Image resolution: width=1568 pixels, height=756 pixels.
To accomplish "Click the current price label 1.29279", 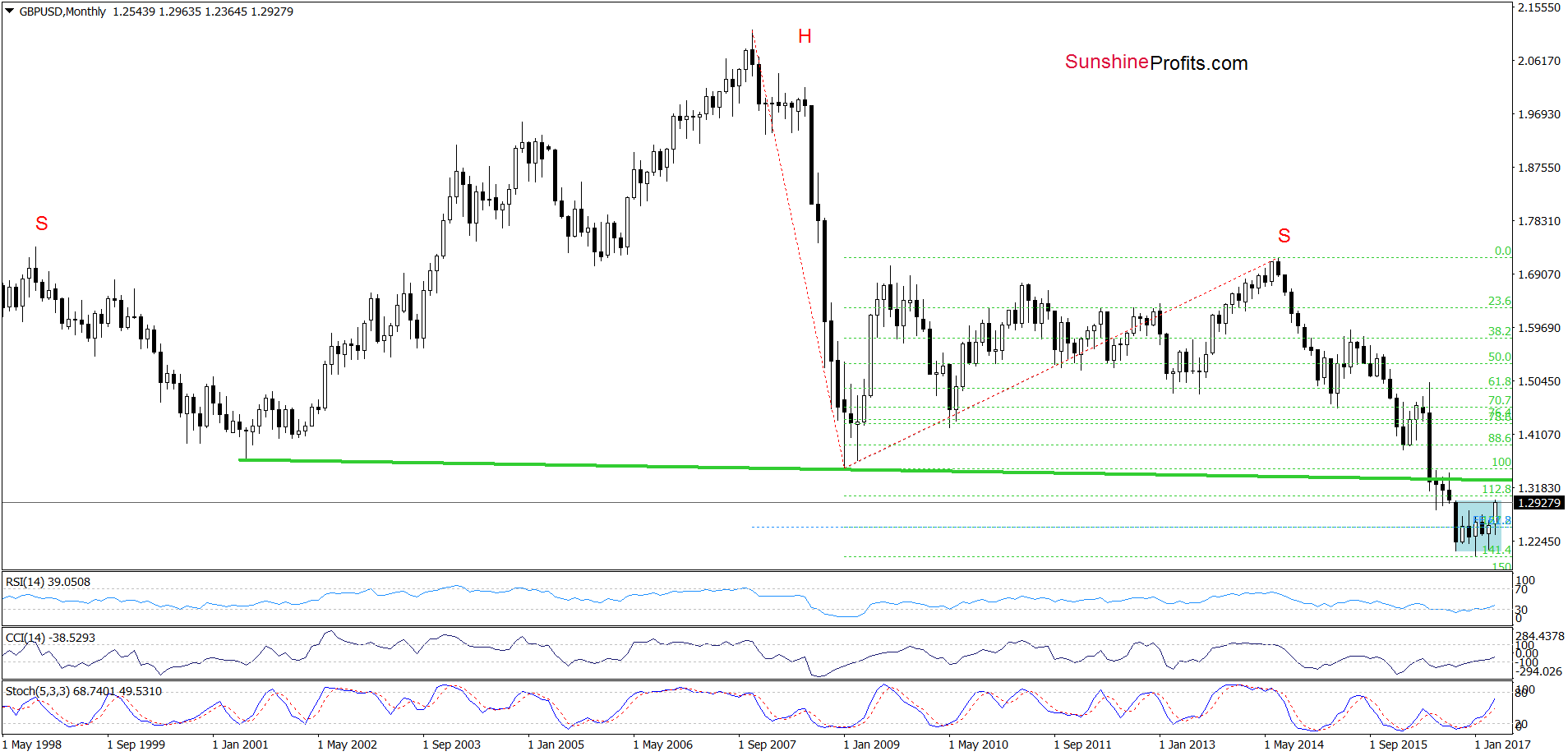I will (x=1538, y=503).
